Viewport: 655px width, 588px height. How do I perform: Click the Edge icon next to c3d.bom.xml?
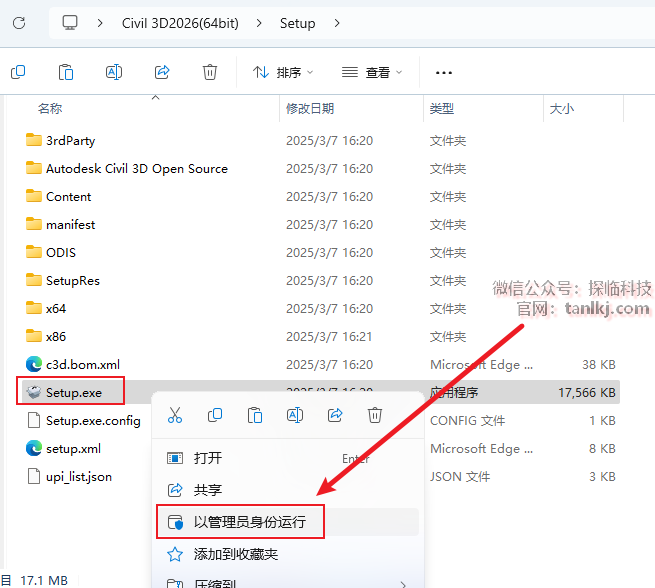34,364
